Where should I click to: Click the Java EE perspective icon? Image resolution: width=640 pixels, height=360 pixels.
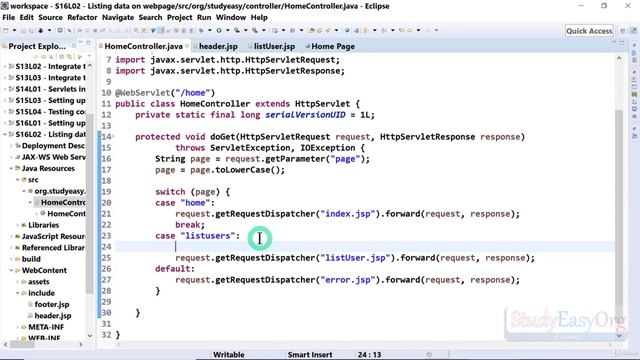pos(633,31)
